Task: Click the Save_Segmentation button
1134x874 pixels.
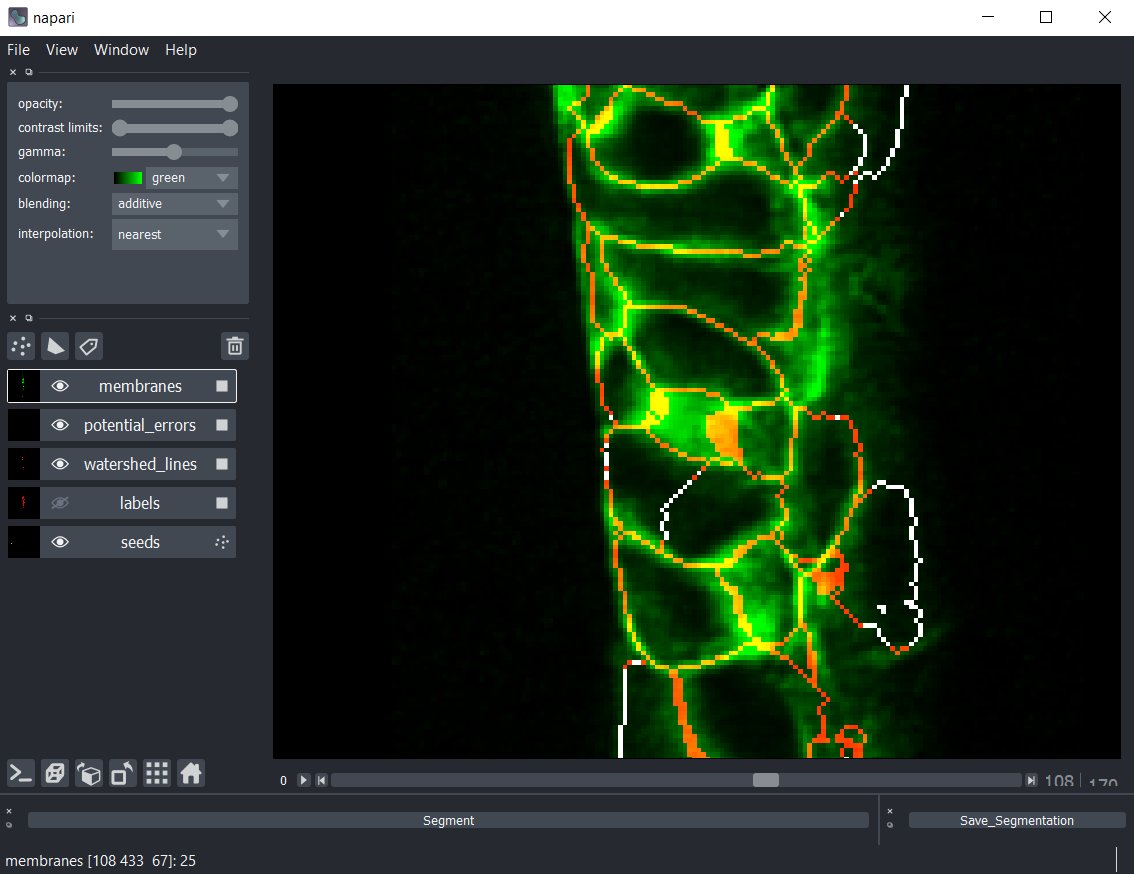Action: pos(1016,819)
